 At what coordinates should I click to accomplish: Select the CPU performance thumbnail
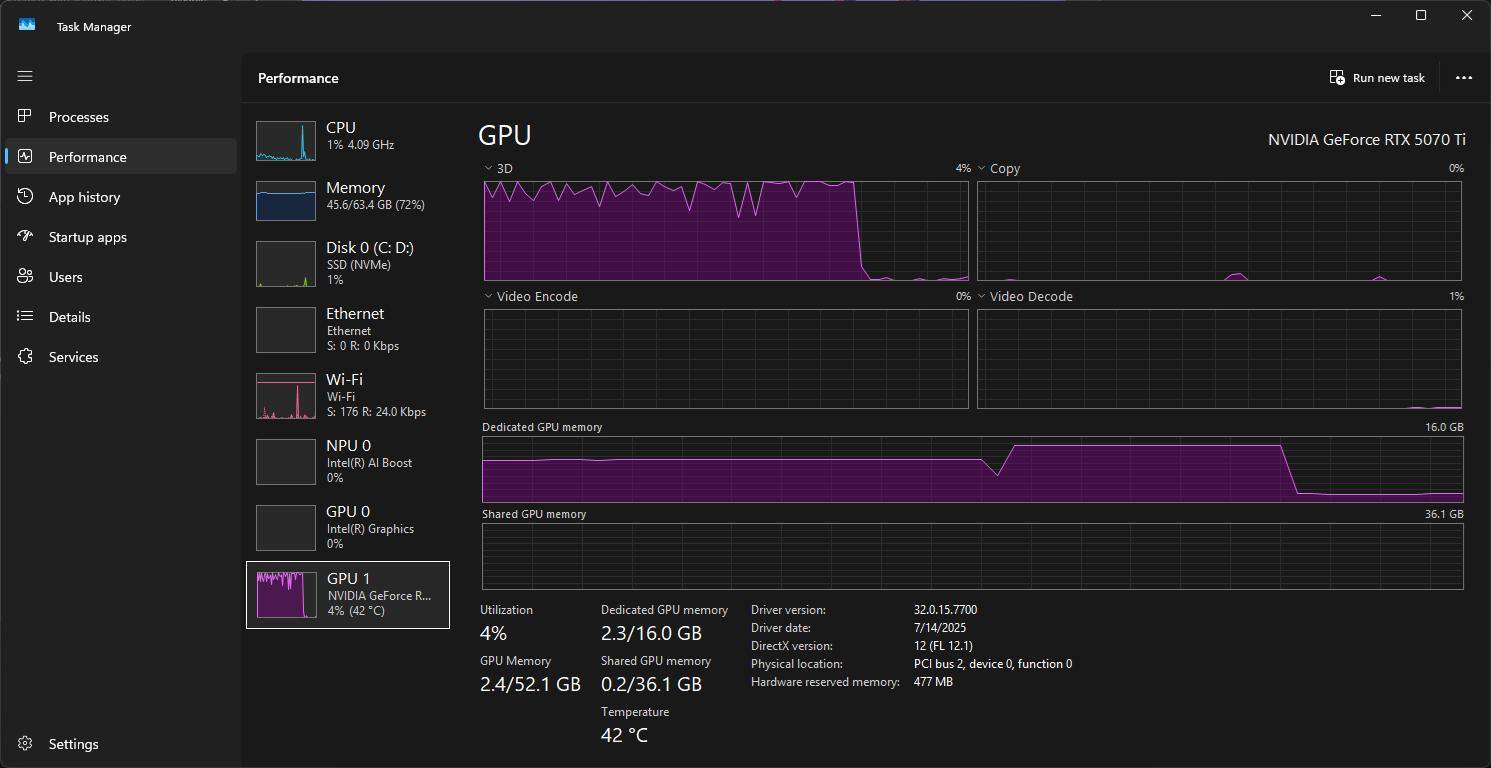coord(286,141)
